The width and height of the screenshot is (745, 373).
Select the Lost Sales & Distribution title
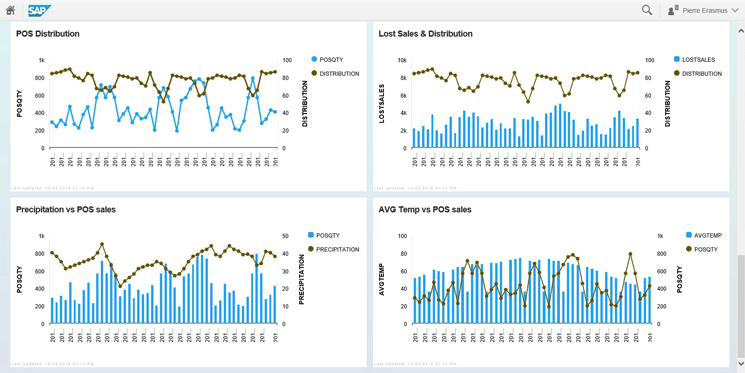(425, 34)
